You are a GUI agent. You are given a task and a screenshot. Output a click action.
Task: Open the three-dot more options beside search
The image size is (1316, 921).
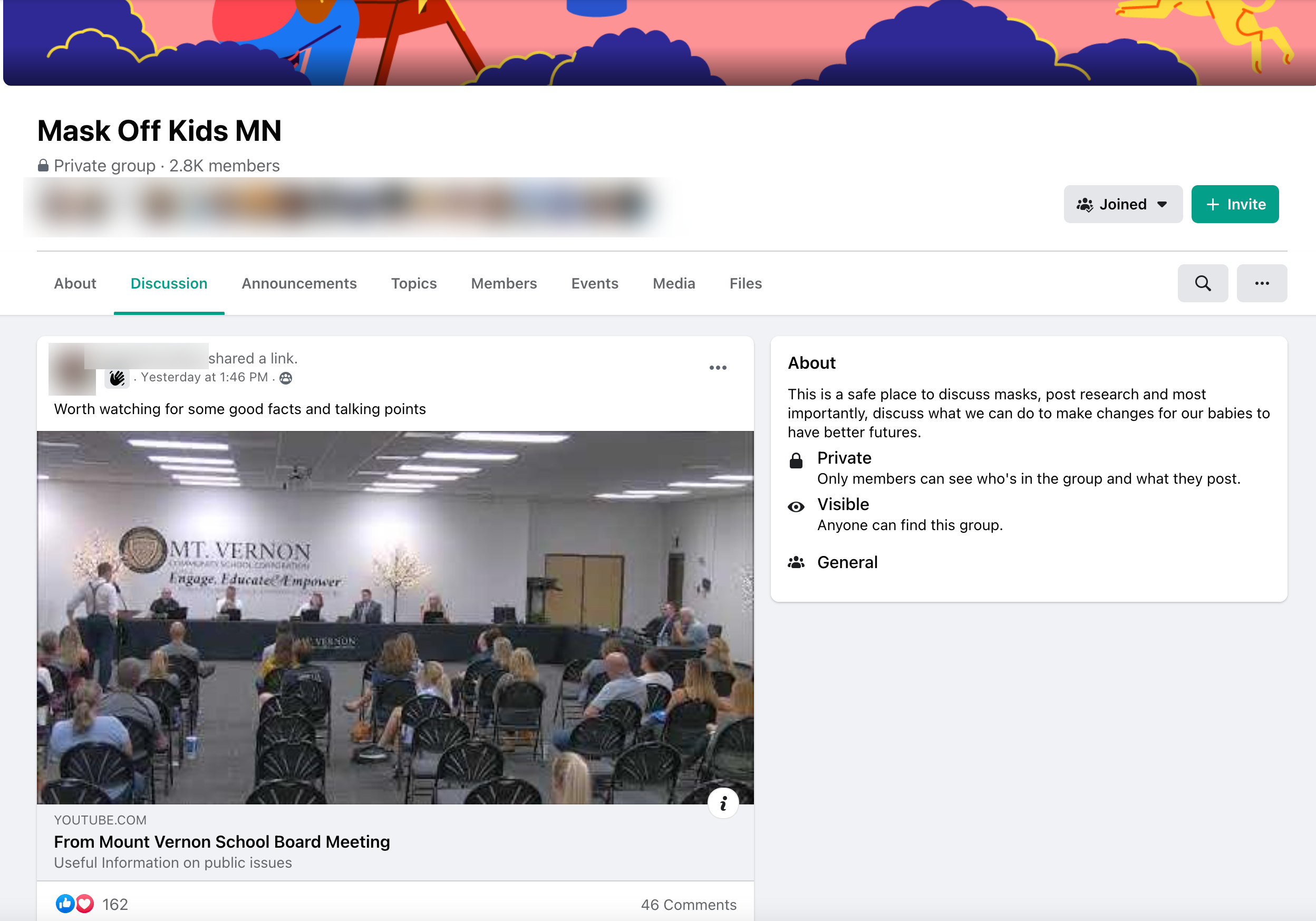[x=1262, y=283]
